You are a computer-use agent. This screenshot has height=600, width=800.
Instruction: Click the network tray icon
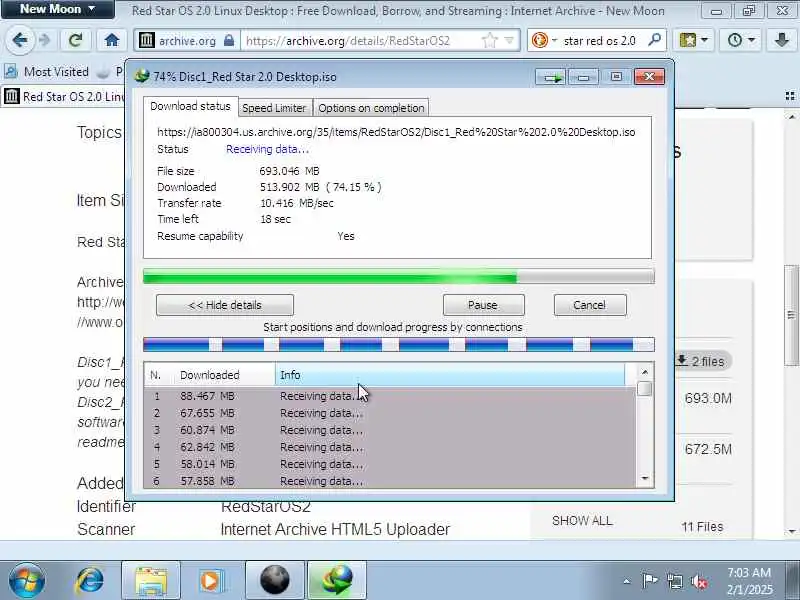click(x=675, y=581)
